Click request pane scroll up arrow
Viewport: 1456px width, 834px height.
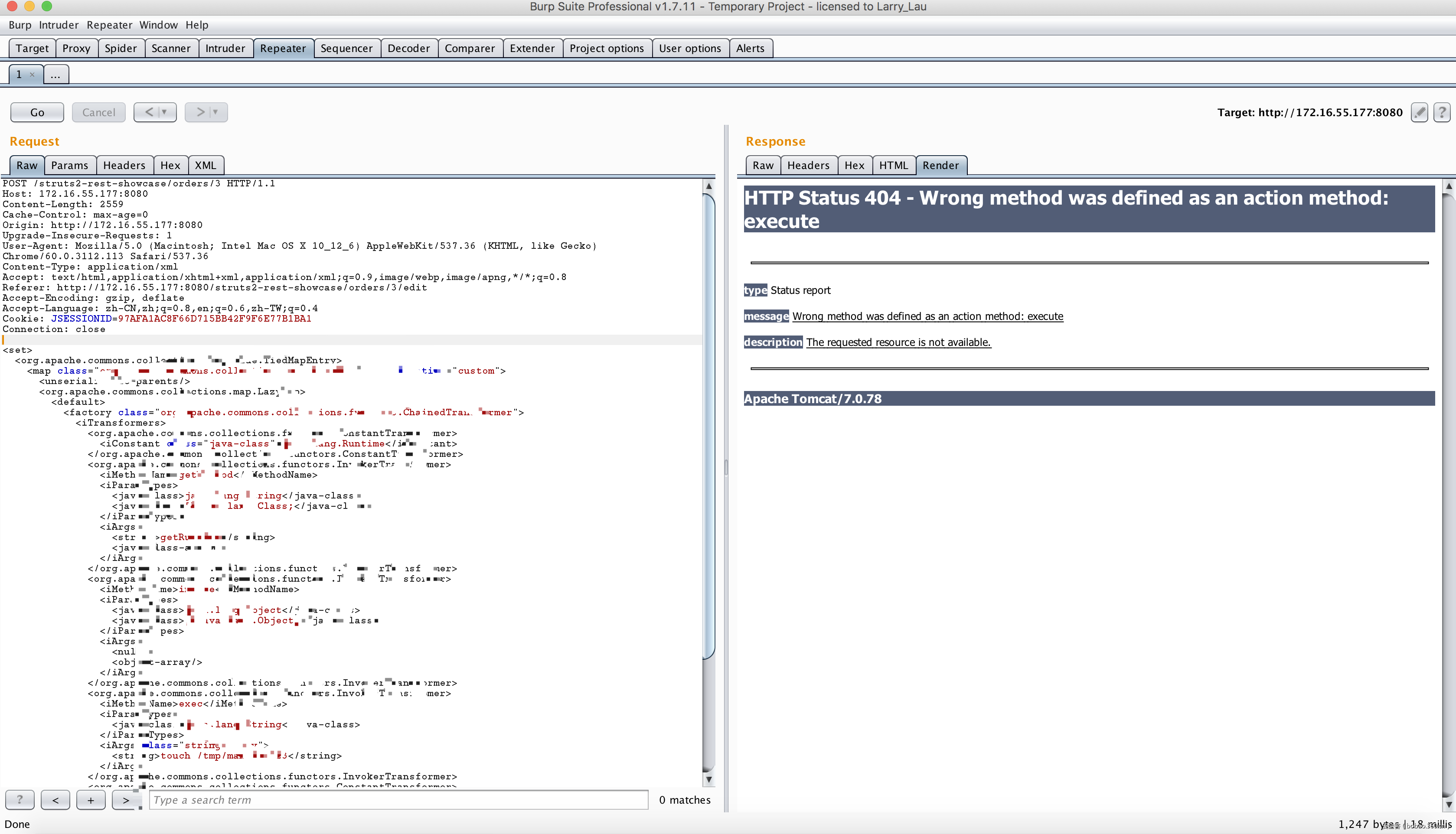click(x=708, y=186)
